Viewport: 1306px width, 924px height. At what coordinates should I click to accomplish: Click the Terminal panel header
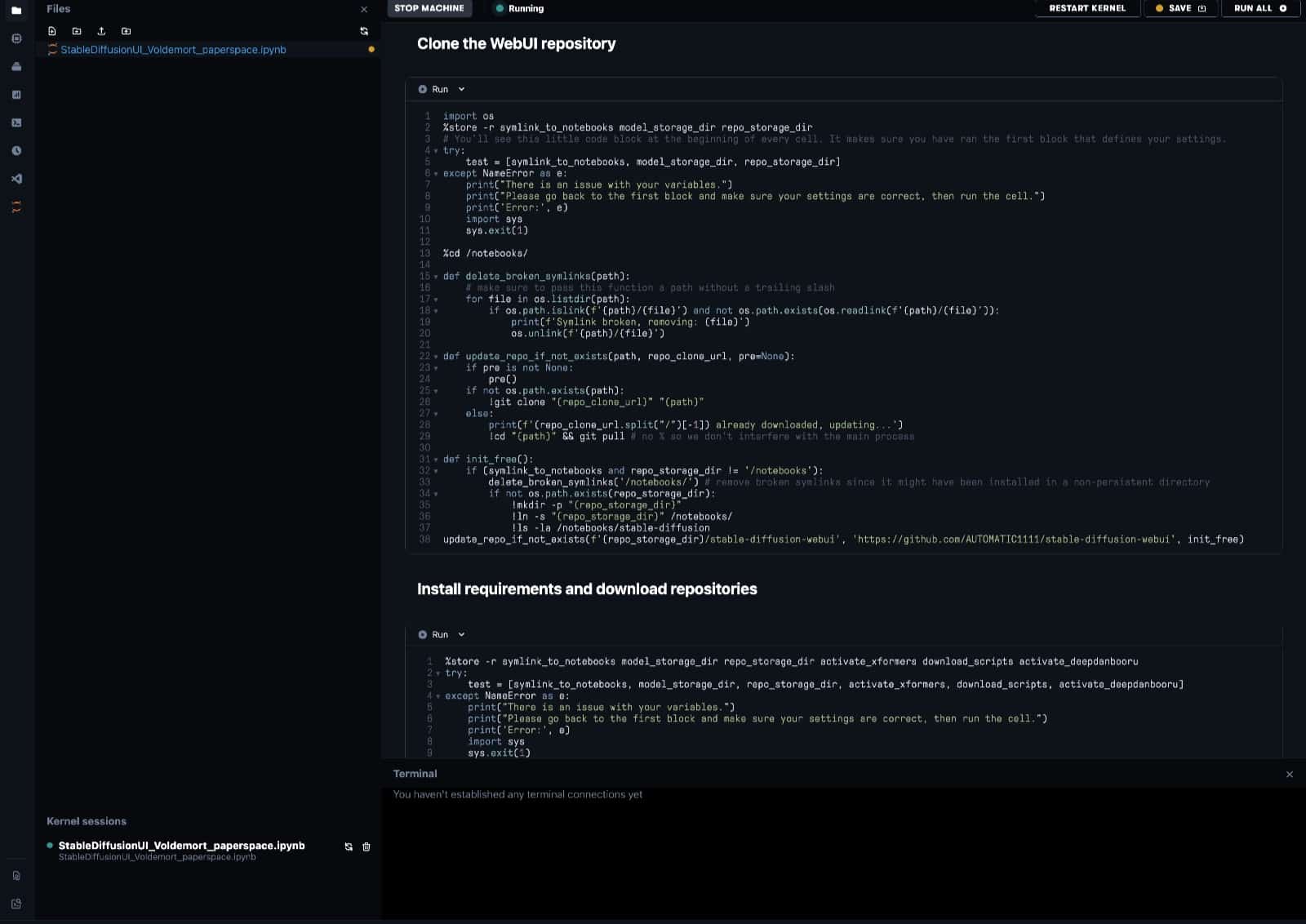(x=415, y=773)
